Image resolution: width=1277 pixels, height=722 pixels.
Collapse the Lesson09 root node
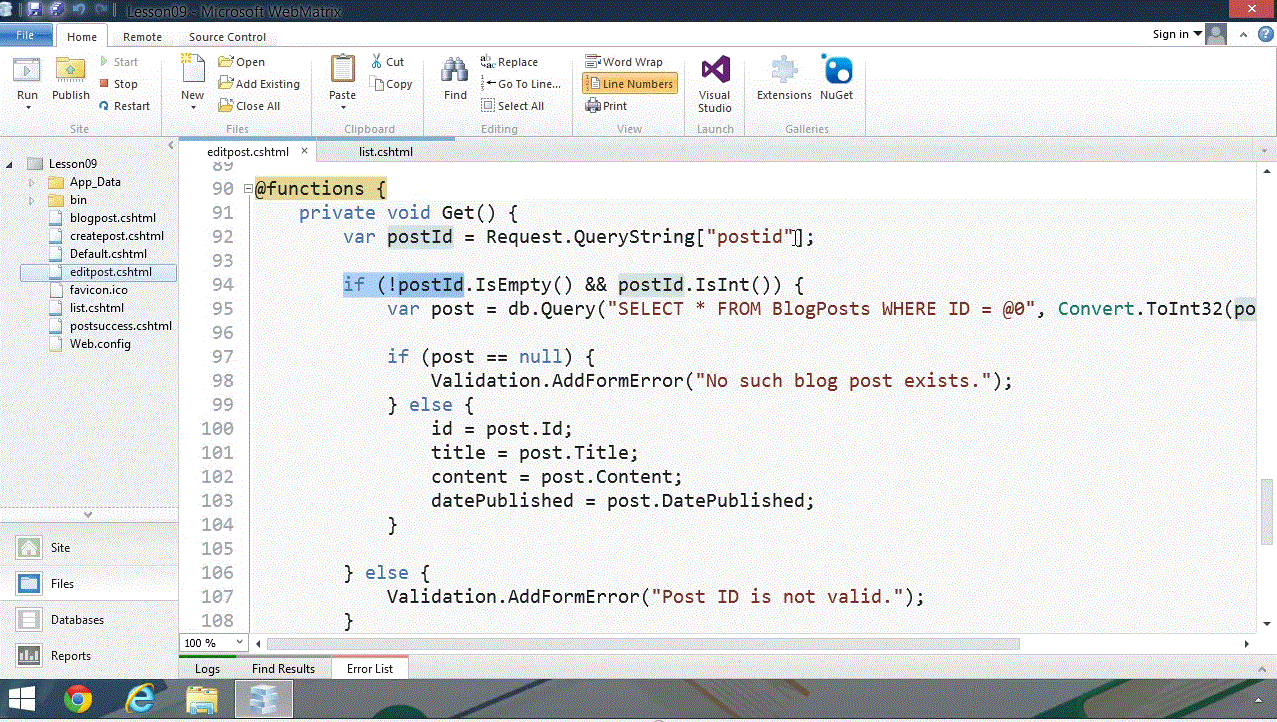[x=11, y=164]
